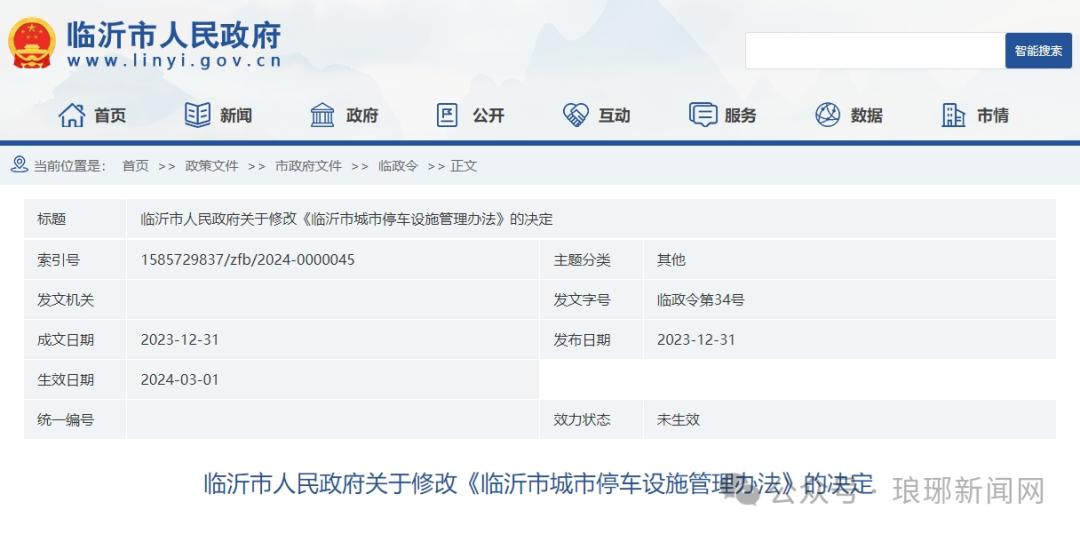Click the 未生效 status value
This screenshot has width=1080, height=534.
678,420
